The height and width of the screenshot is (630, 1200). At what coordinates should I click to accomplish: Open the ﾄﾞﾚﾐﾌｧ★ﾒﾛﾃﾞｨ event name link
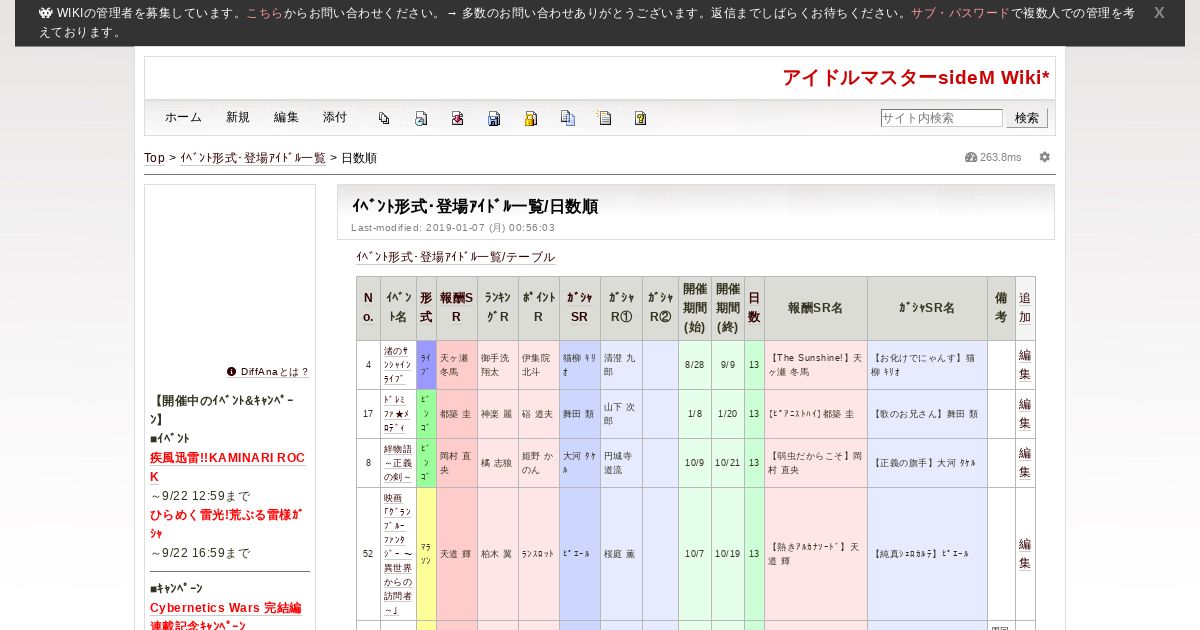[x=398, y=414]
